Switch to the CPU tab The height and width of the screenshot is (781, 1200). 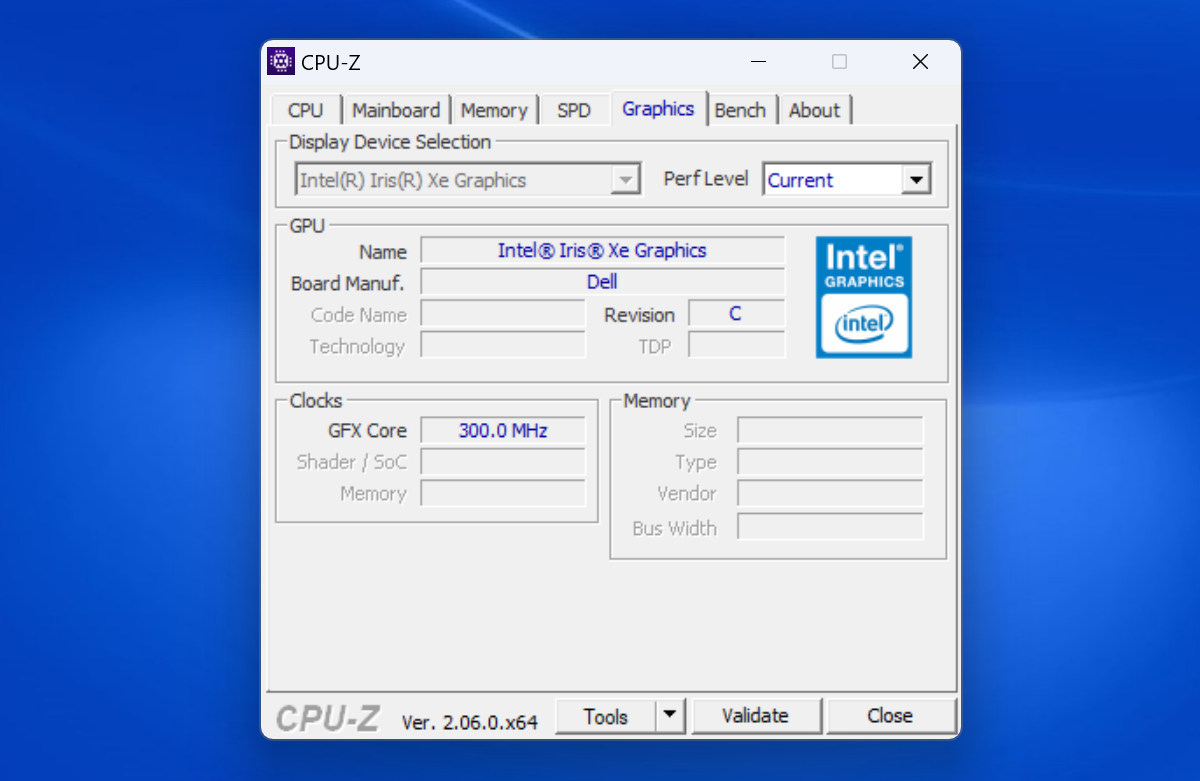click(x=305, y=110)
